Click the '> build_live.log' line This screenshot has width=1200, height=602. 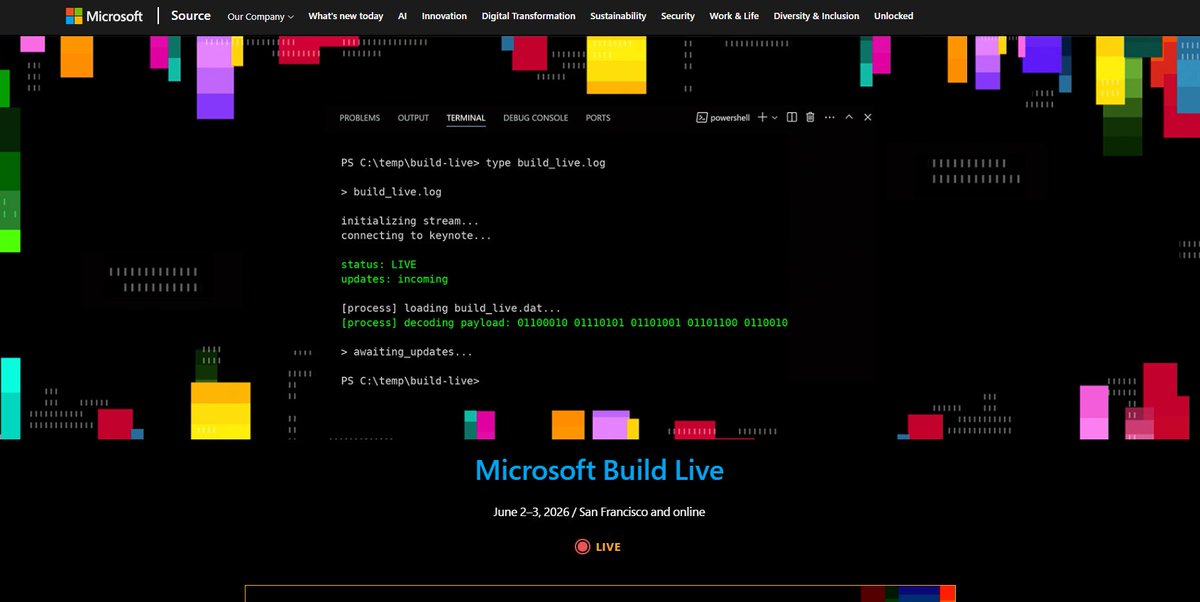[x=391, y=191]
